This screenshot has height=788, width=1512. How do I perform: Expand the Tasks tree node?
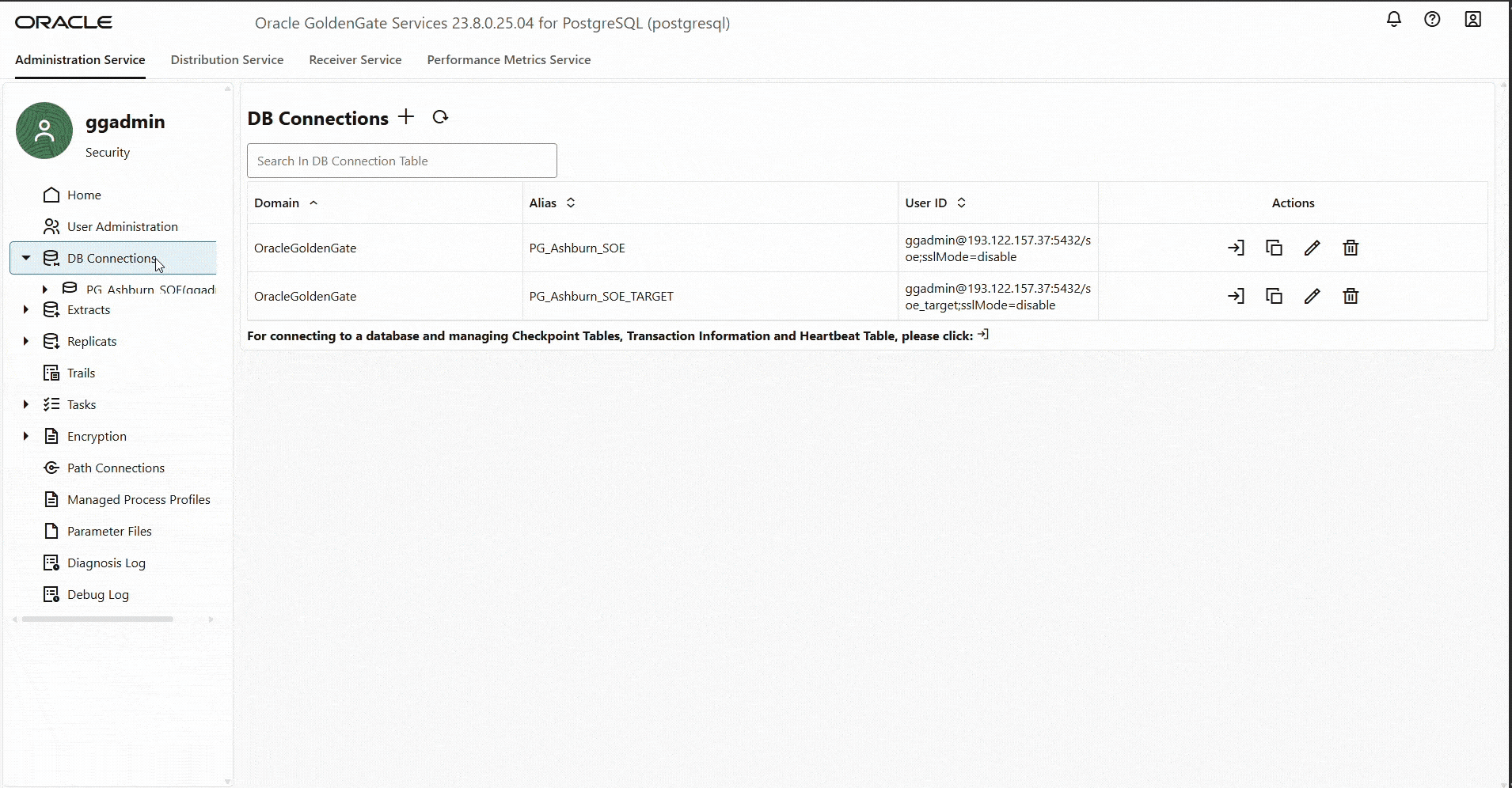pyautogui.click(x=26, y=404)
